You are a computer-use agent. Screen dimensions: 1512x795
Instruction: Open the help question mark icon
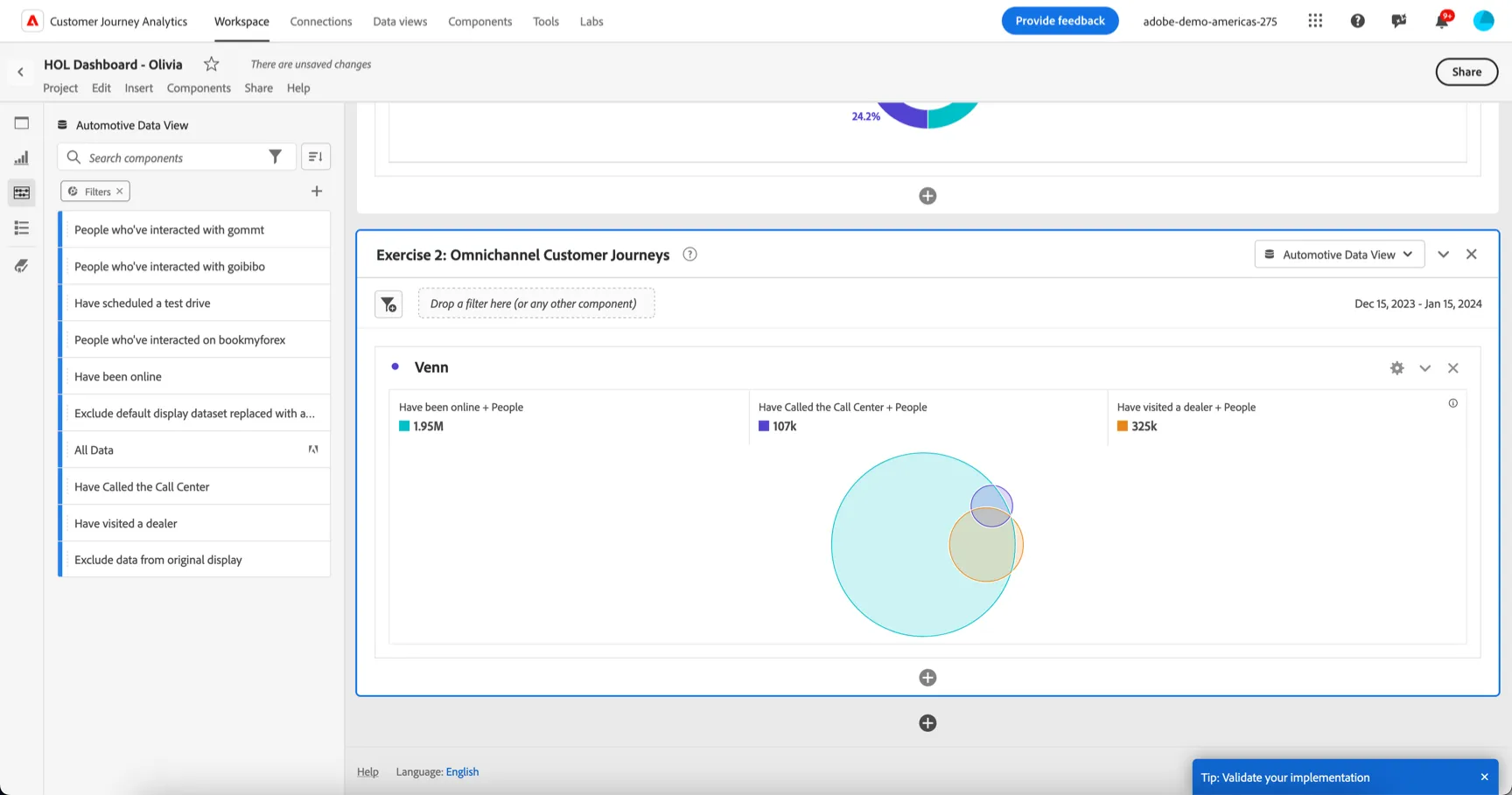[1357, 21]
